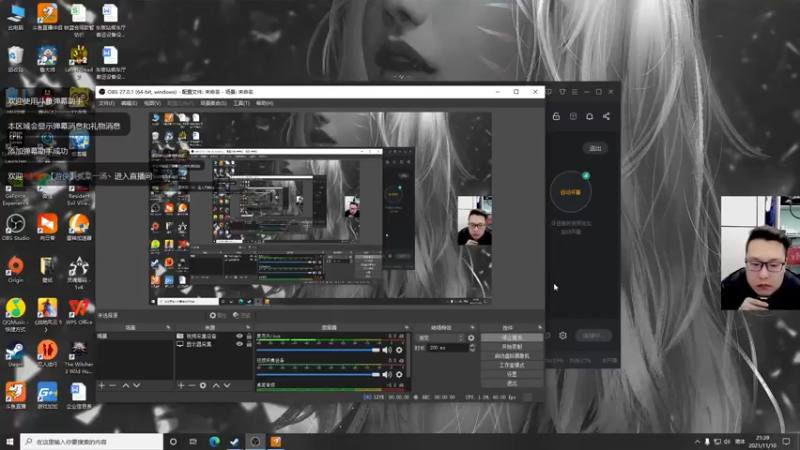Click the Start Recording button
The height and width of the screenshot is (450, 800).
click(512, 347)
